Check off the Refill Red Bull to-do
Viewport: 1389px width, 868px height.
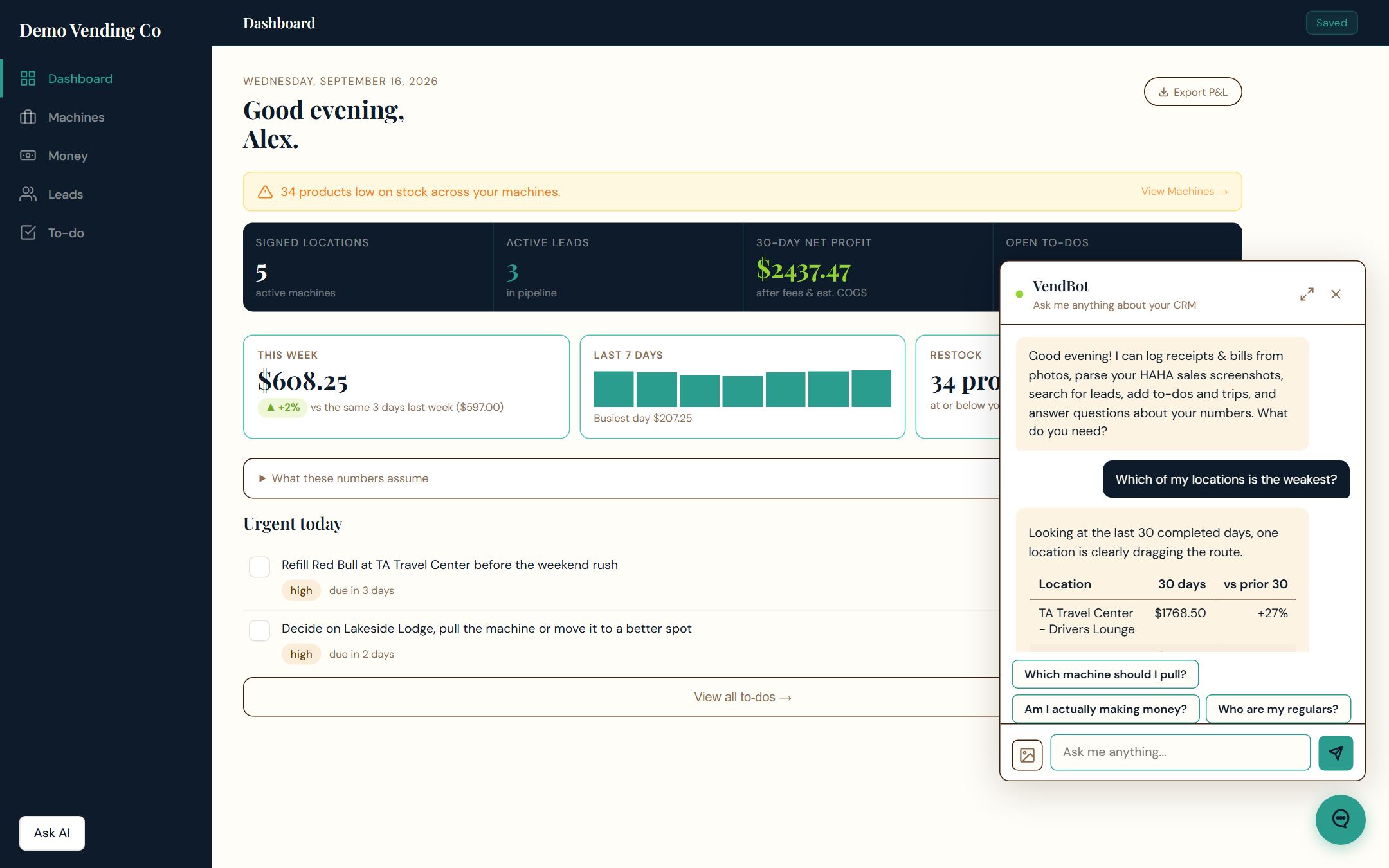pyautogui.click(x=259, y=567)
